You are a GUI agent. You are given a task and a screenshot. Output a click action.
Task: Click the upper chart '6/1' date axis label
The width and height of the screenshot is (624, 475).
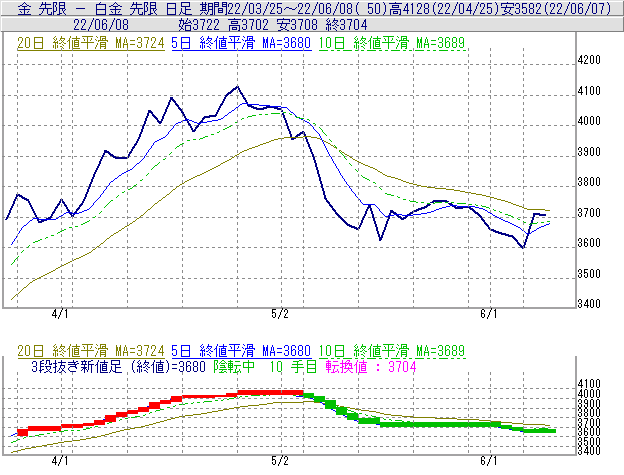click(488, 314)
